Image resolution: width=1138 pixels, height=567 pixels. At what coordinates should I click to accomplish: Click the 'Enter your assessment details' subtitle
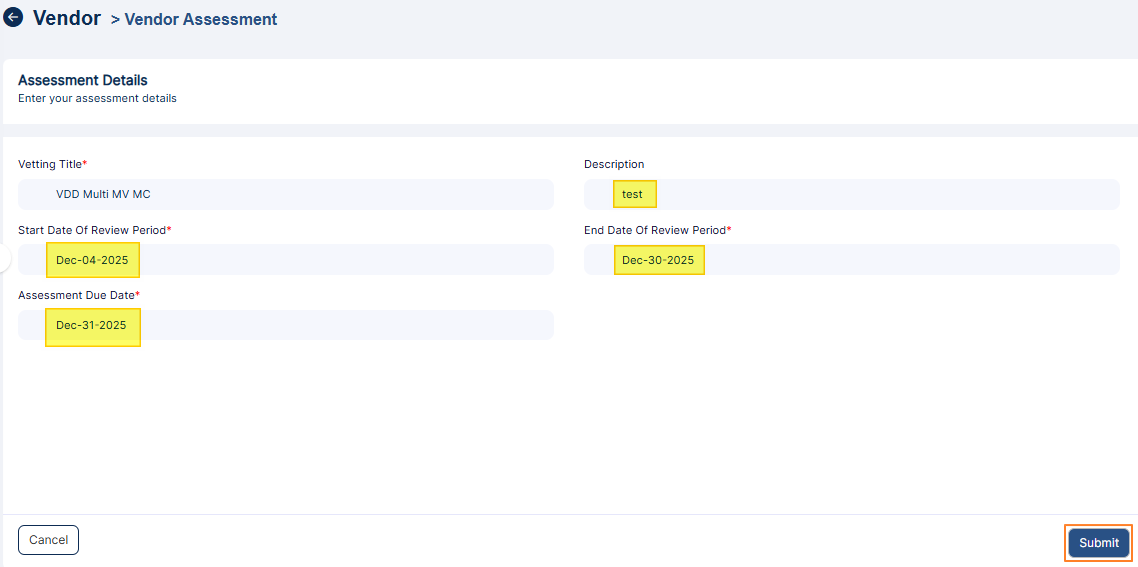click(97, 99)
